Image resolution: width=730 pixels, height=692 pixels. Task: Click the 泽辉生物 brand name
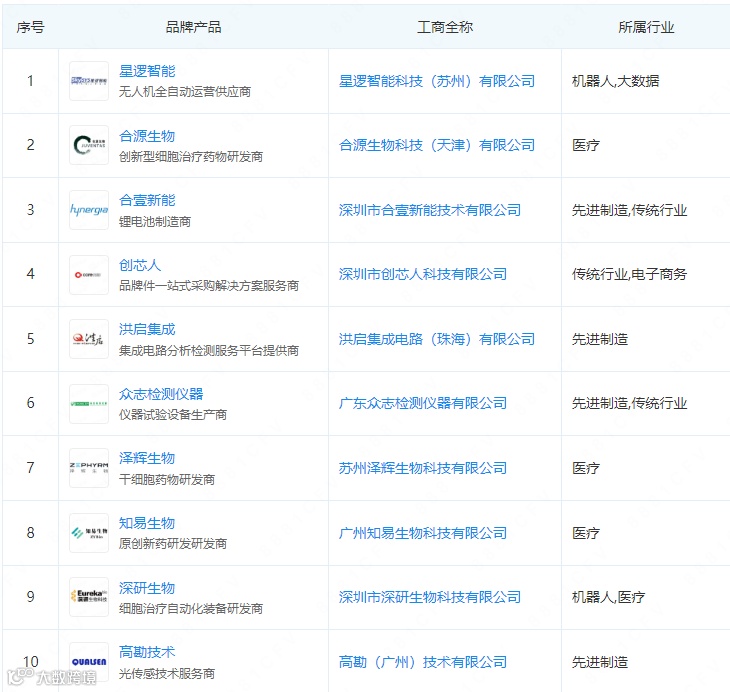point(147,458)
